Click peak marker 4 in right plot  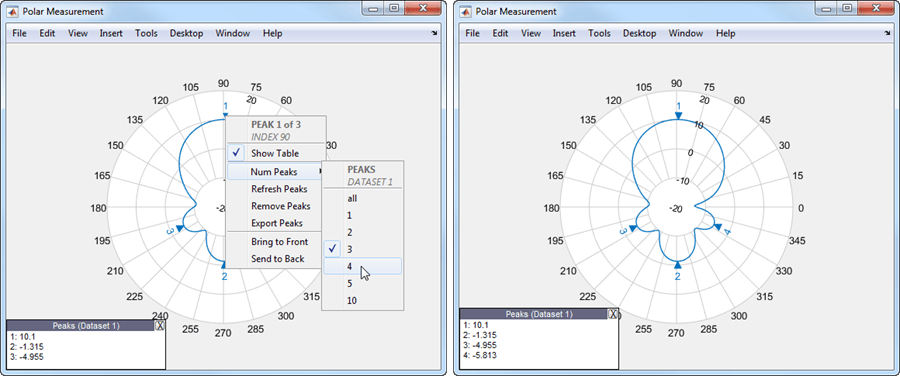[x=717, y=227]
